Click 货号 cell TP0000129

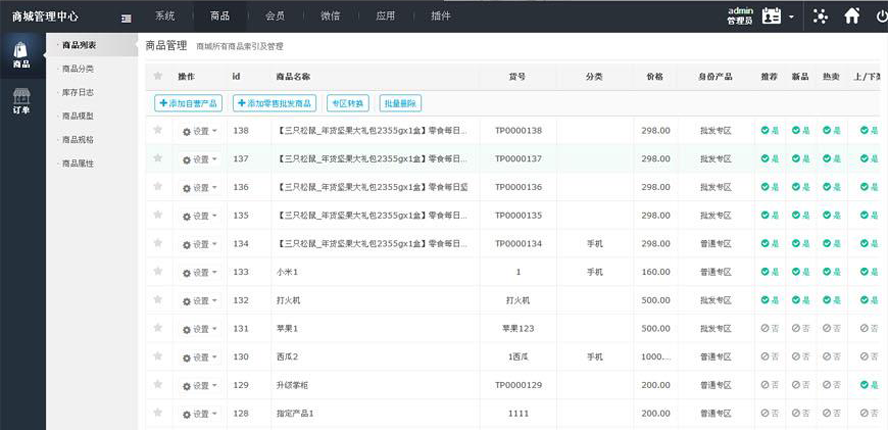point(518,385)
